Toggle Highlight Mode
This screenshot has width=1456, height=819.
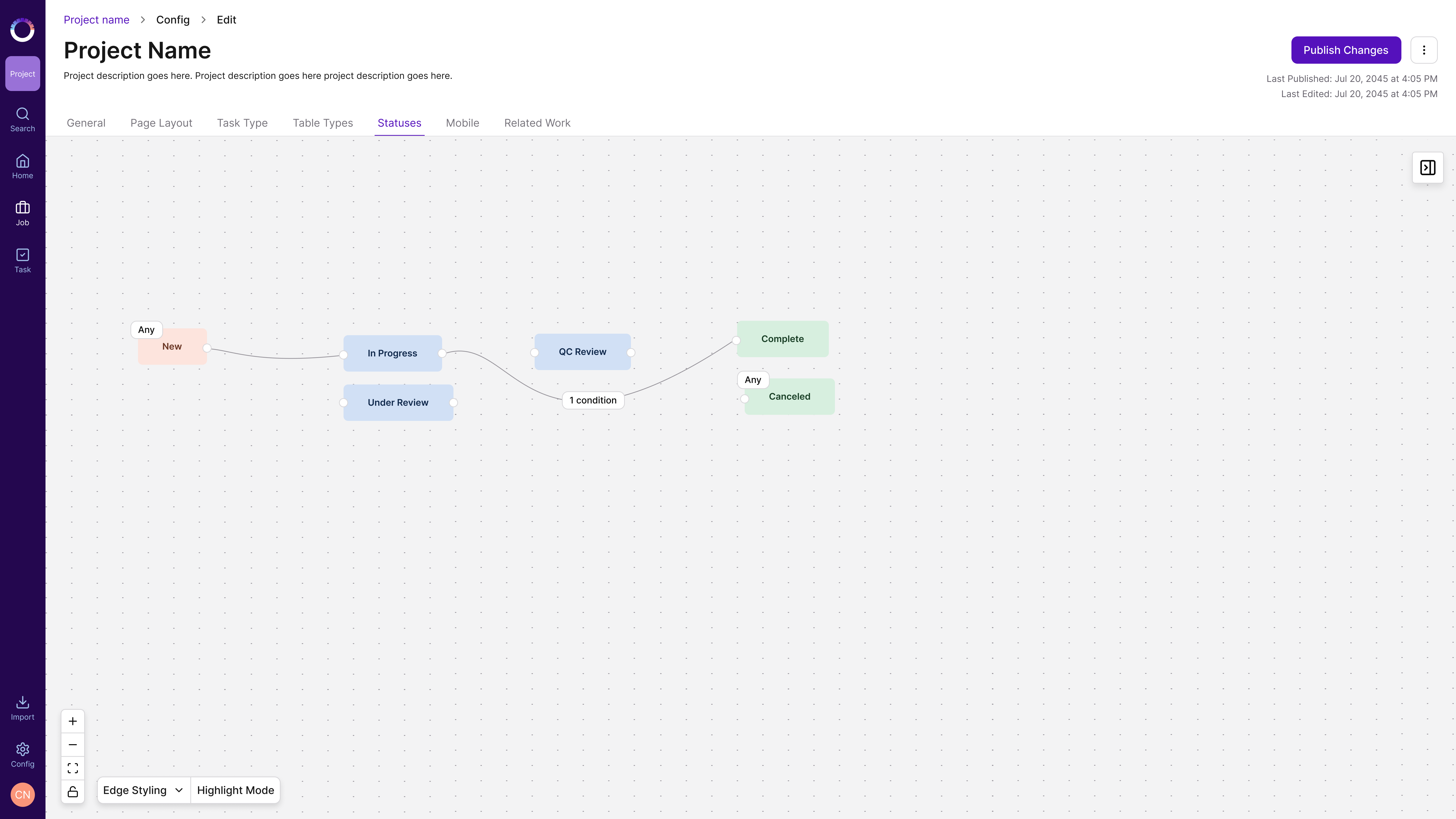tap(236, 790)
